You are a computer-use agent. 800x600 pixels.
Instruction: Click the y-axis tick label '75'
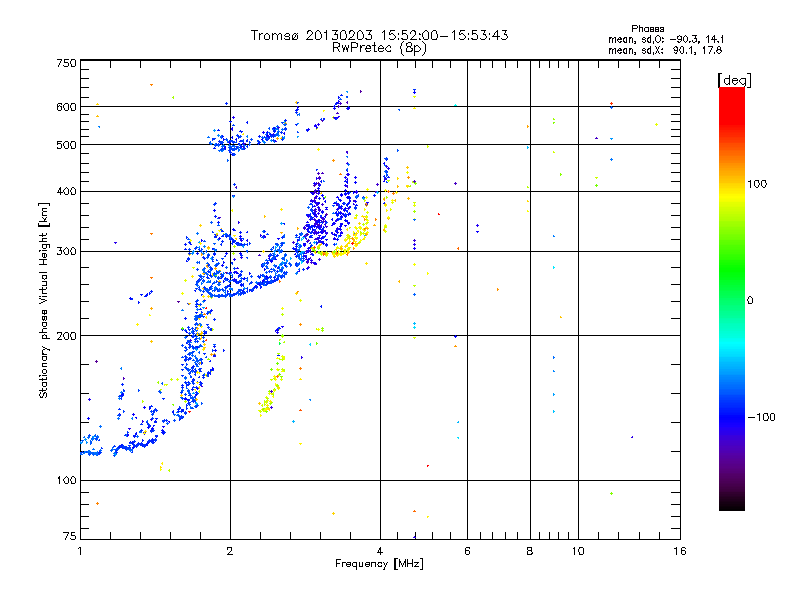point(69,536)
